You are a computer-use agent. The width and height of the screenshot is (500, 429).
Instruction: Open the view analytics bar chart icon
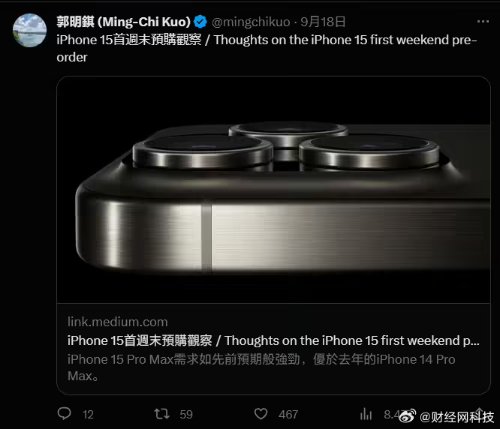[366, 414]
